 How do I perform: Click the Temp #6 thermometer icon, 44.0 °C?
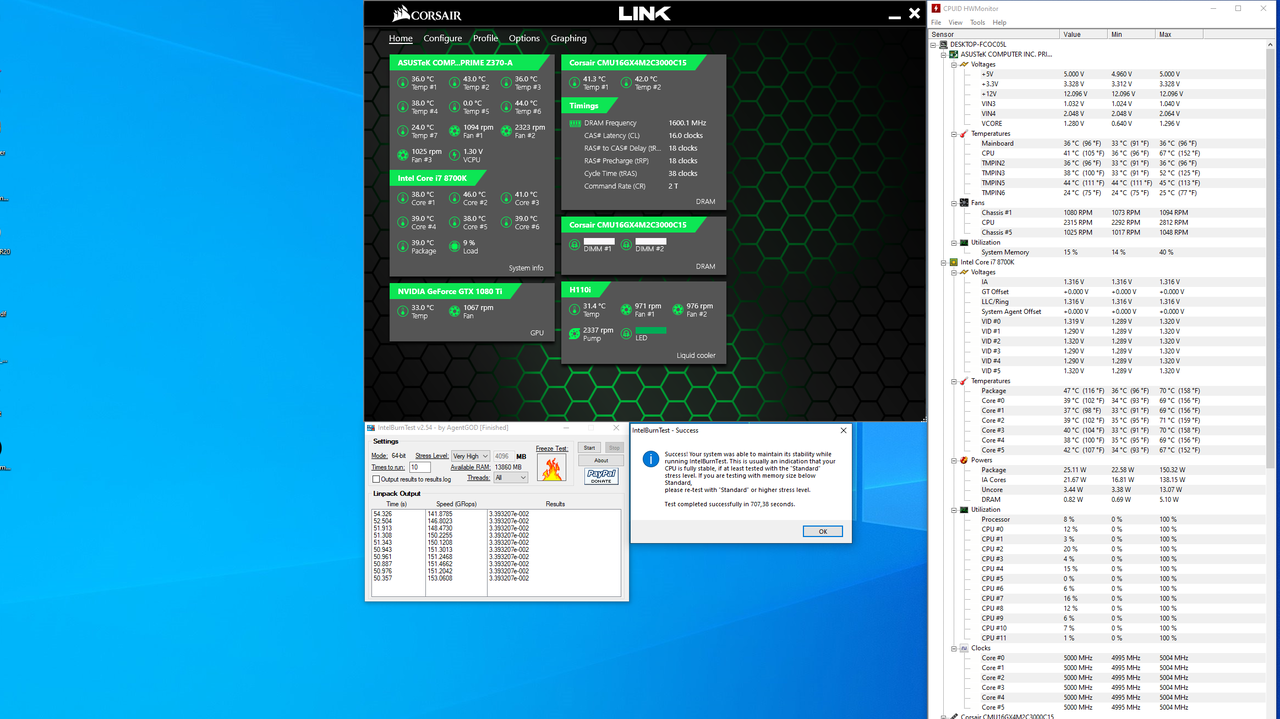[506, 107]
